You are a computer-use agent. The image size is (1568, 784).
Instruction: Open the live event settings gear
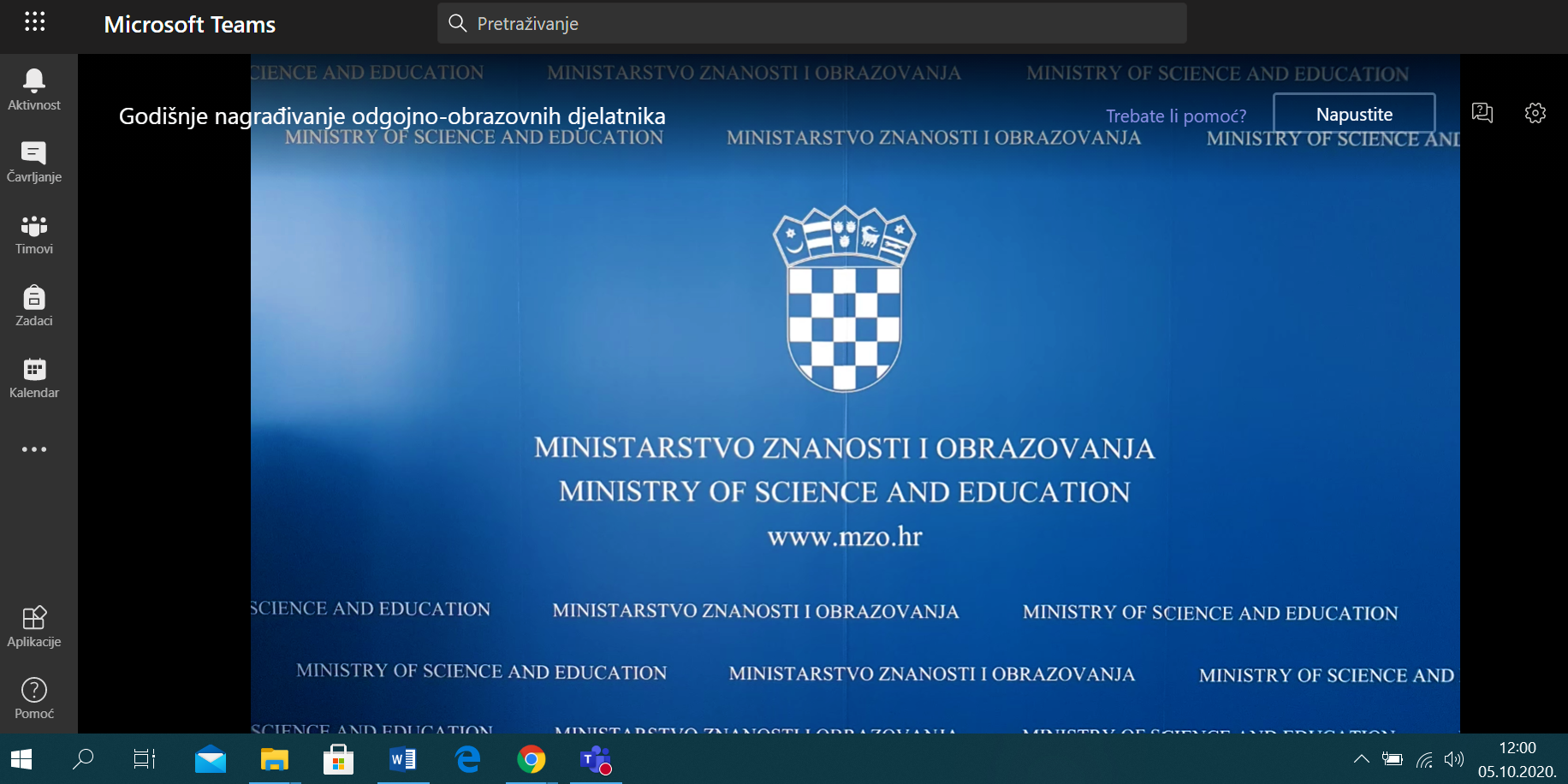[x=1535, y=112]
